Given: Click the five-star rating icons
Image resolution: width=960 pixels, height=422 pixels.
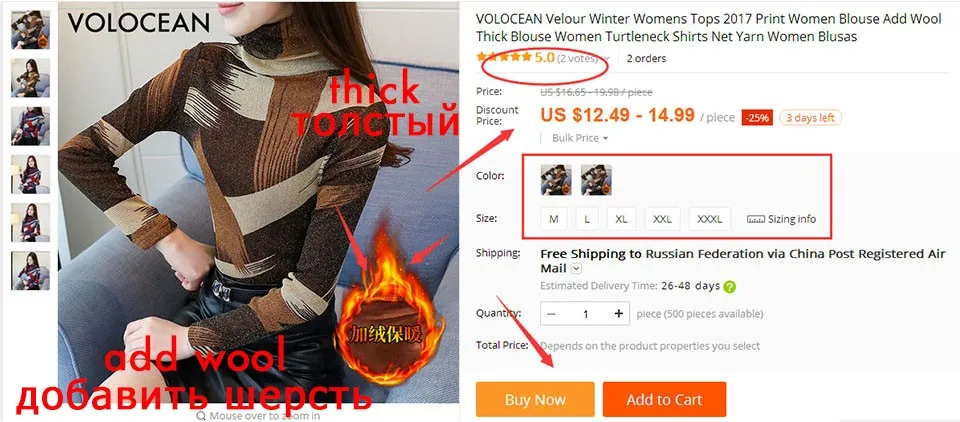Looking at the screenshot, I should pyautogui.click(x=504, y=58).
